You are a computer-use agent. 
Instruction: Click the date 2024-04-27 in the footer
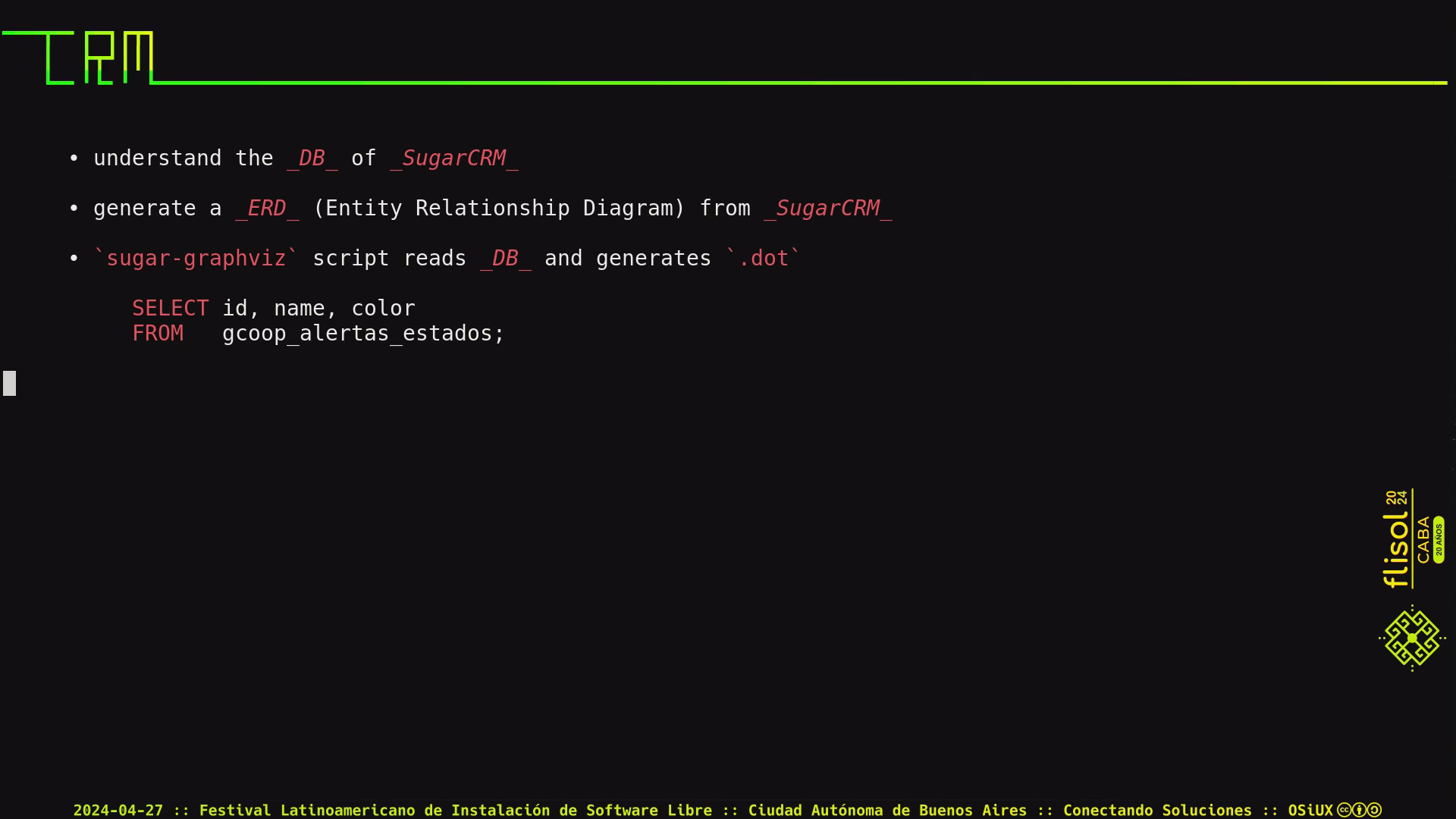(118, 810)
